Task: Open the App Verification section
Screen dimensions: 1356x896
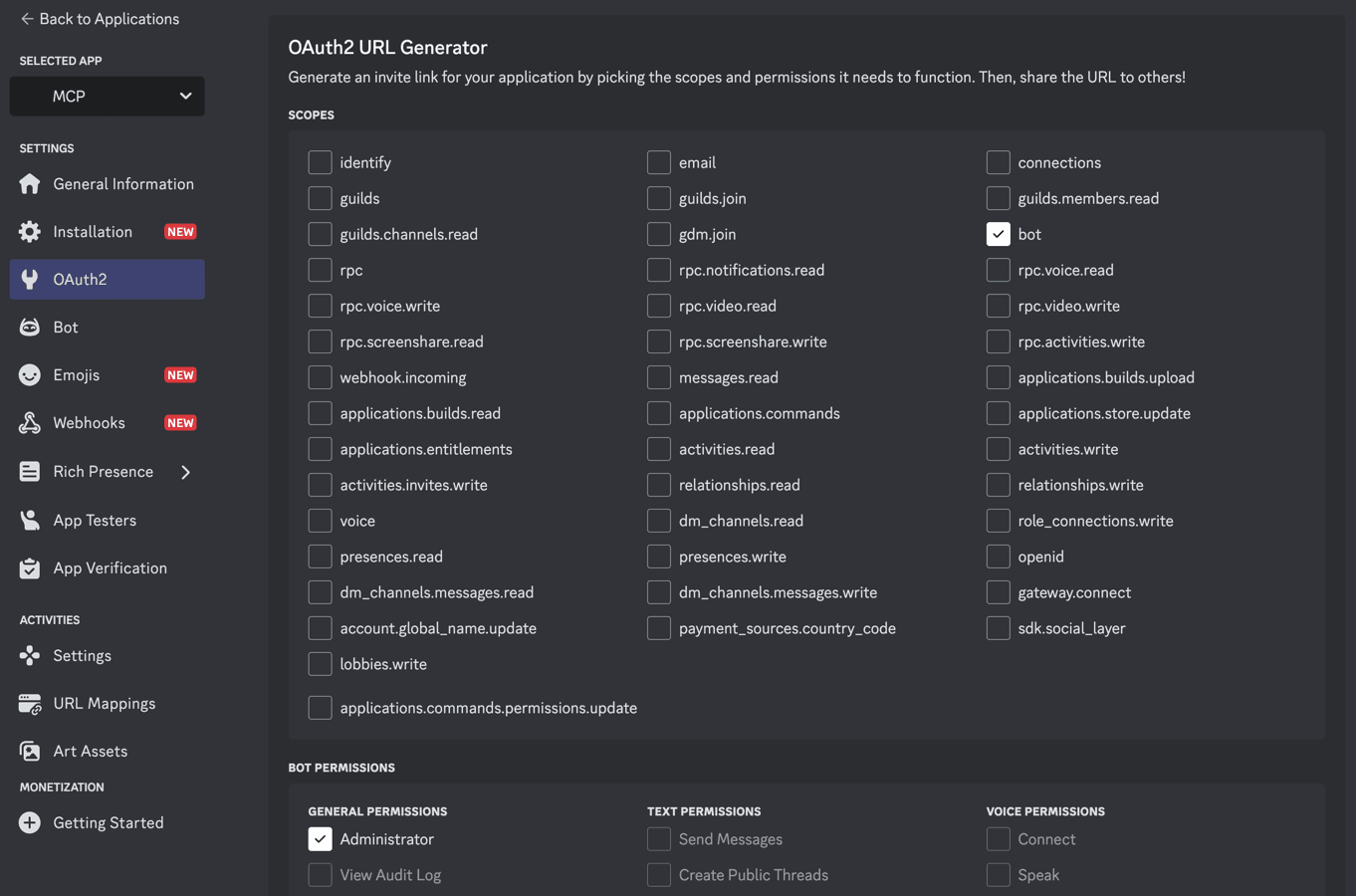Action: [110, 567]
